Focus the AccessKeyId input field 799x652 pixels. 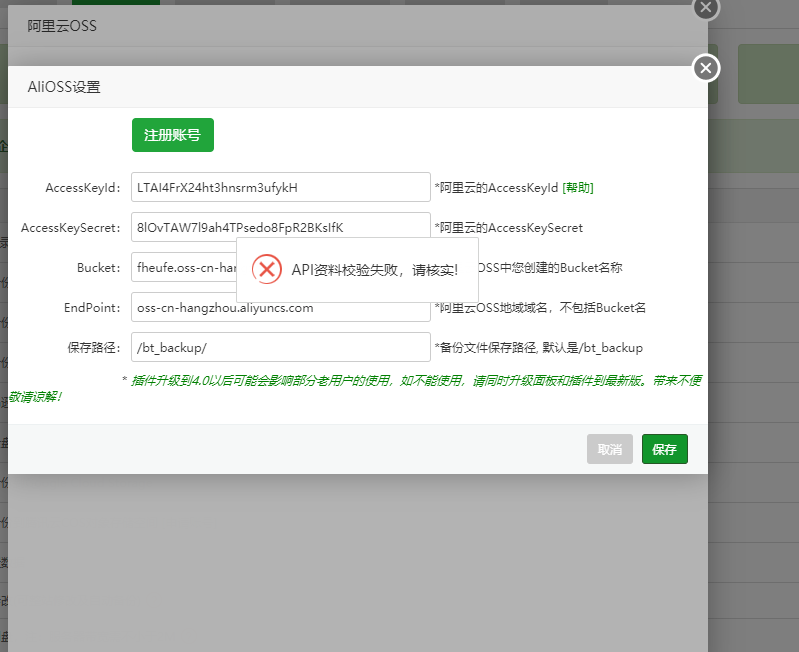pyautogui.click(x=280, y=187)
